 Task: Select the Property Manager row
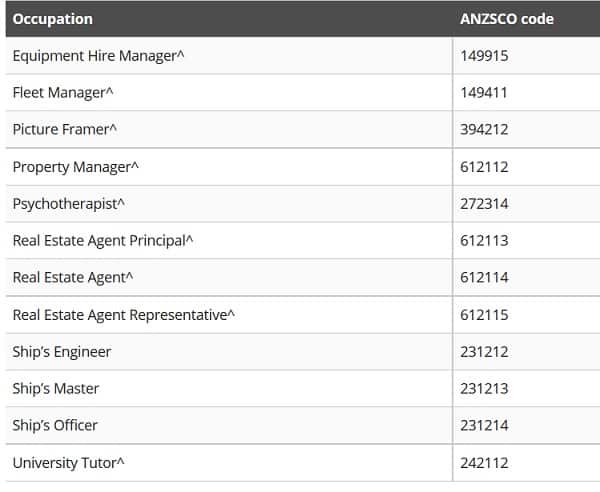point(303,167)
